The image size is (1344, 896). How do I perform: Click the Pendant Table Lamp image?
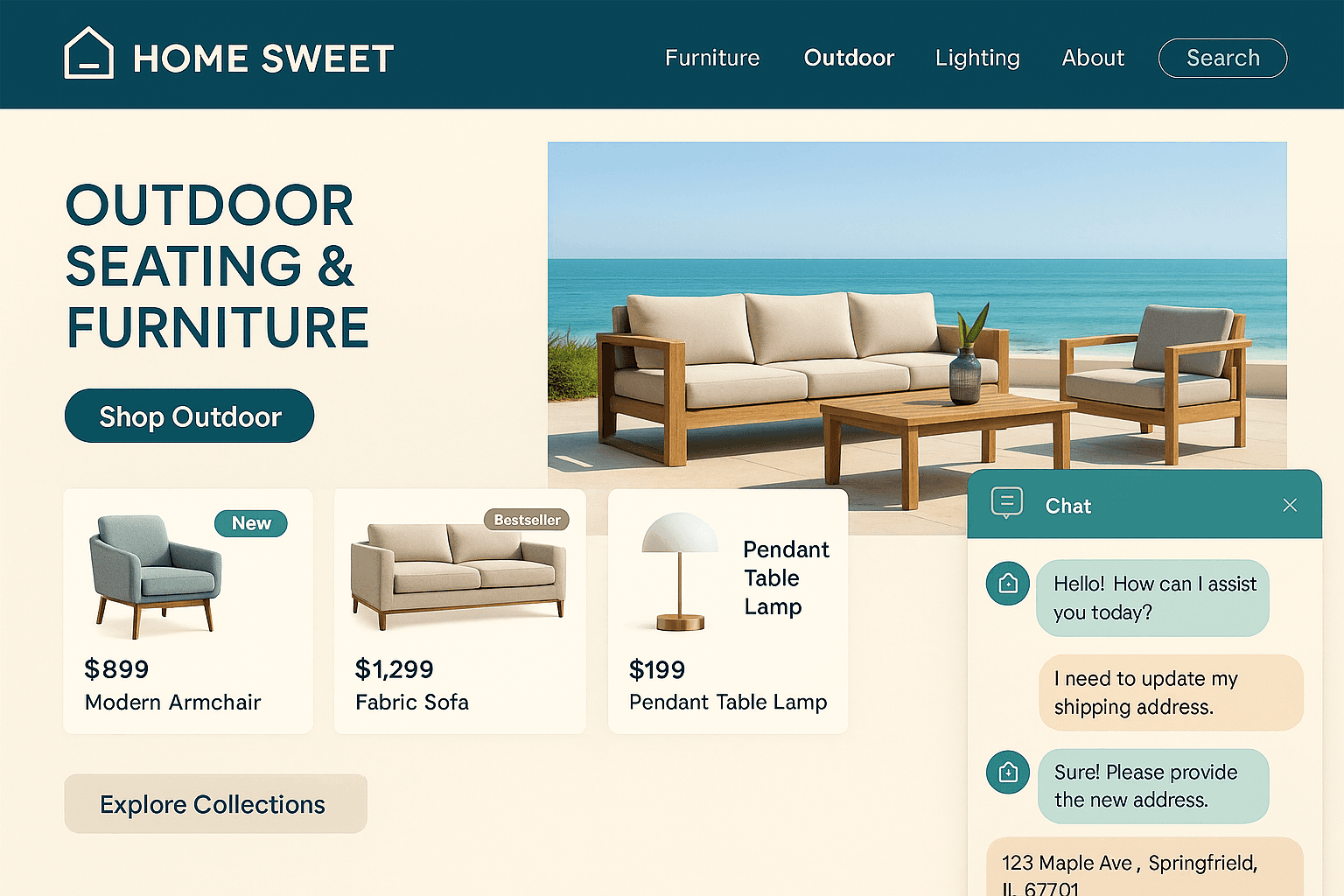(x=679, y=570)
